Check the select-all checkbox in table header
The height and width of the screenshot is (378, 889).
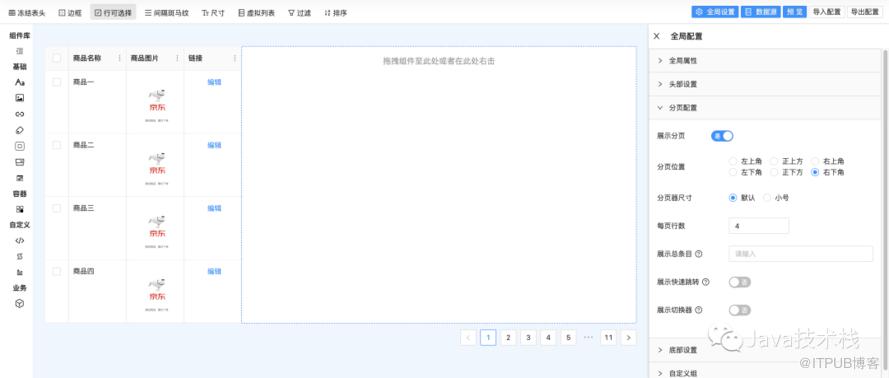pyautogui.click(x=57, y=58)
